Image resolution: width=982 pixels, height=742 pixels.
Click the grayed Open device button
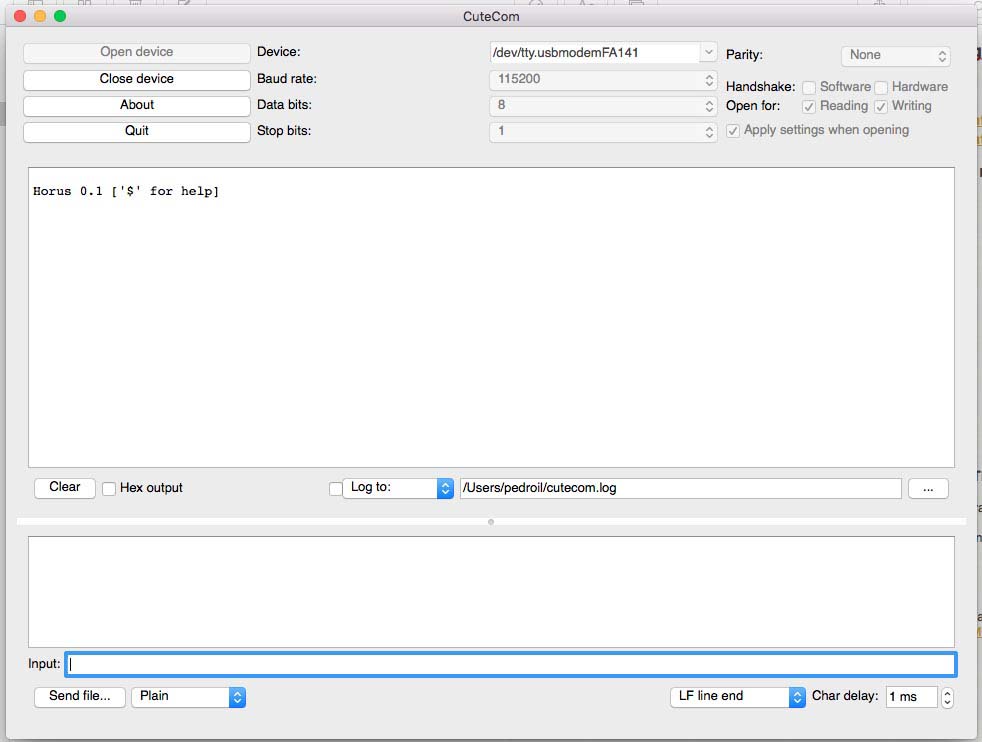137,53
